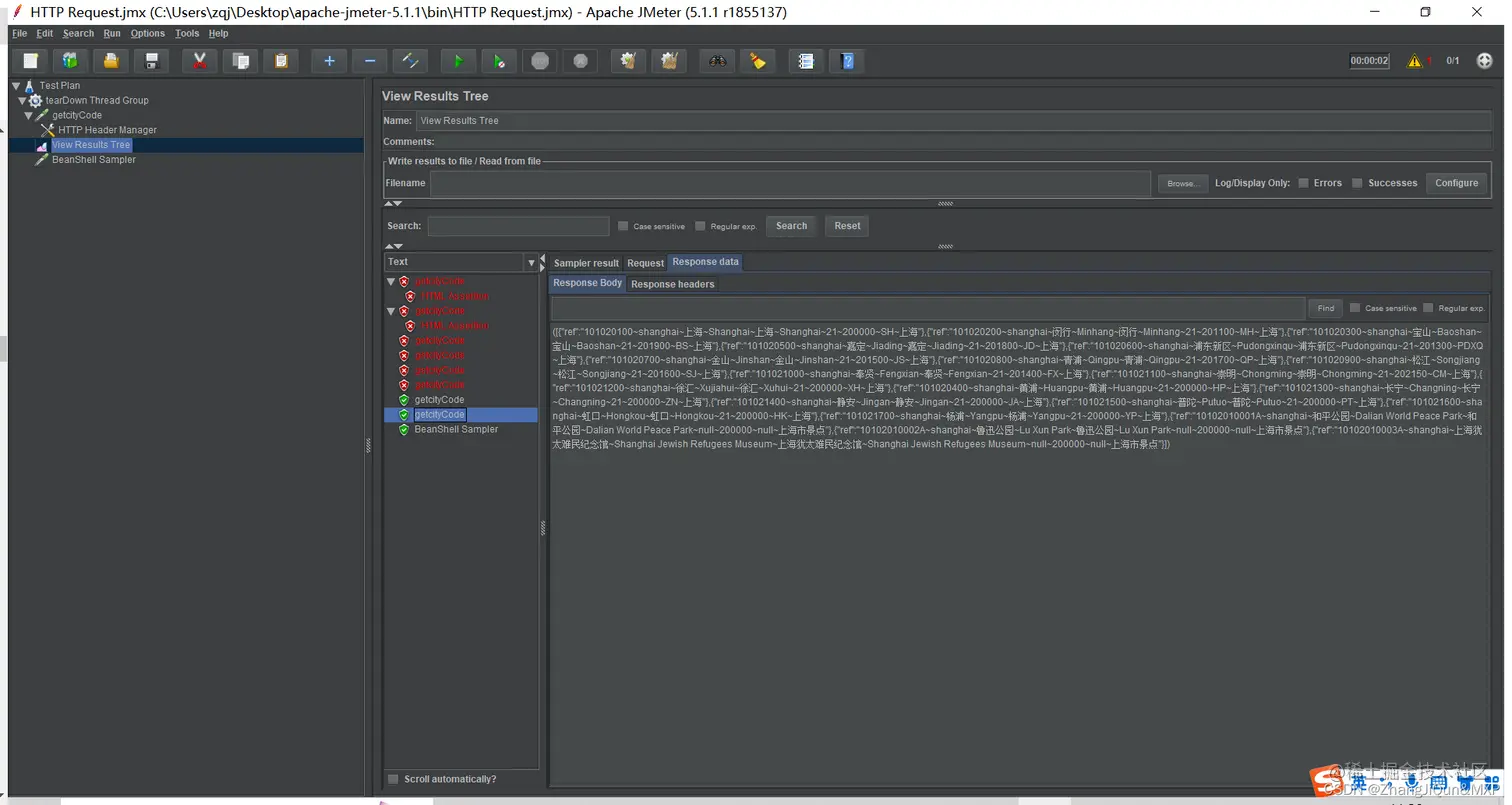The height and width of the screenshot is (805, 1512).
Task: Open the Run menu
Action: [x=112, y=33]
